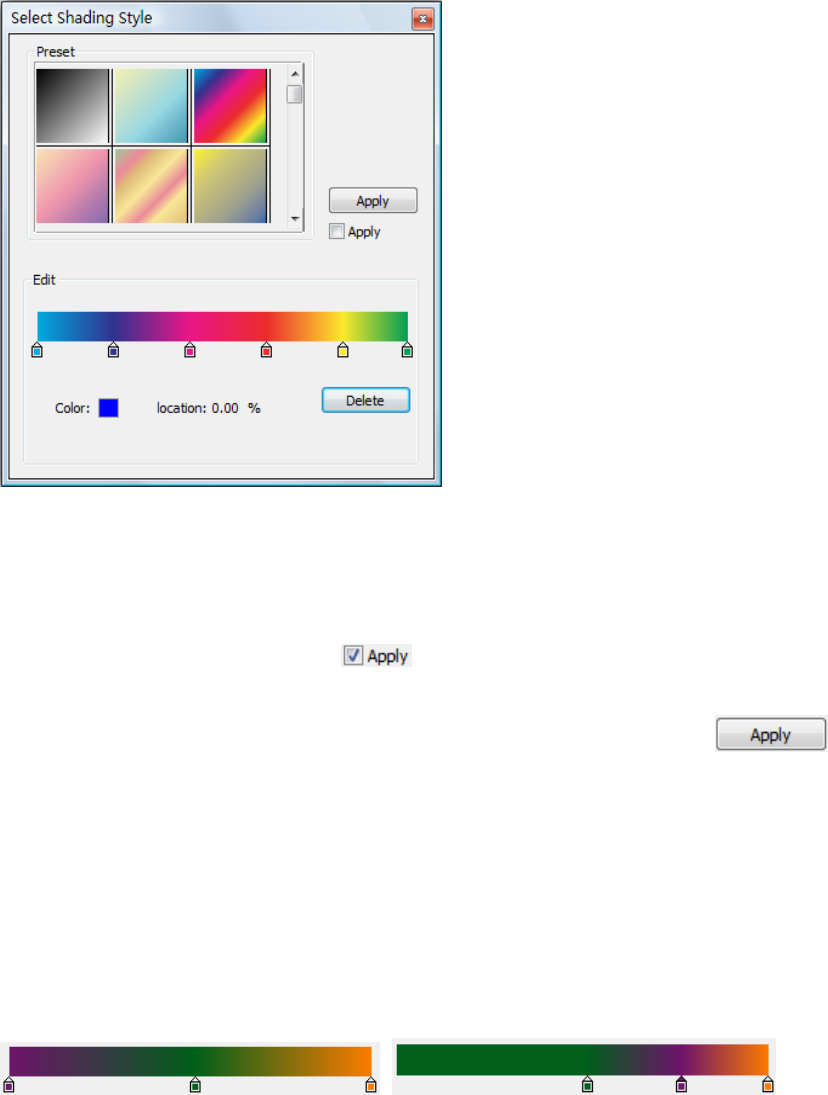Uncheck the checked Apply checkbox below dialog
This screenshot has height=1095, width=828.
(353, 655)
